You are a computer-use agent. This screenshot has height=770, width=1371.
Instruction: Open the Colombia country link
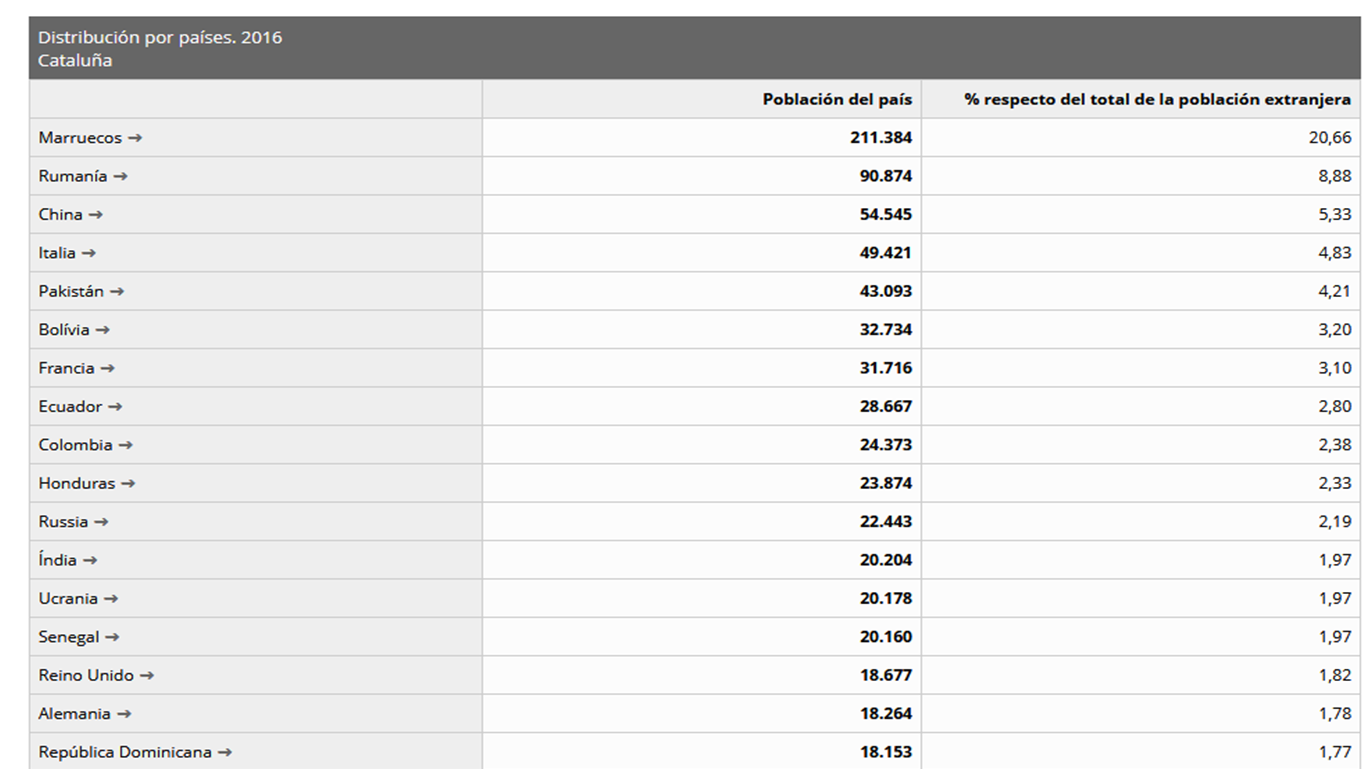85,445
